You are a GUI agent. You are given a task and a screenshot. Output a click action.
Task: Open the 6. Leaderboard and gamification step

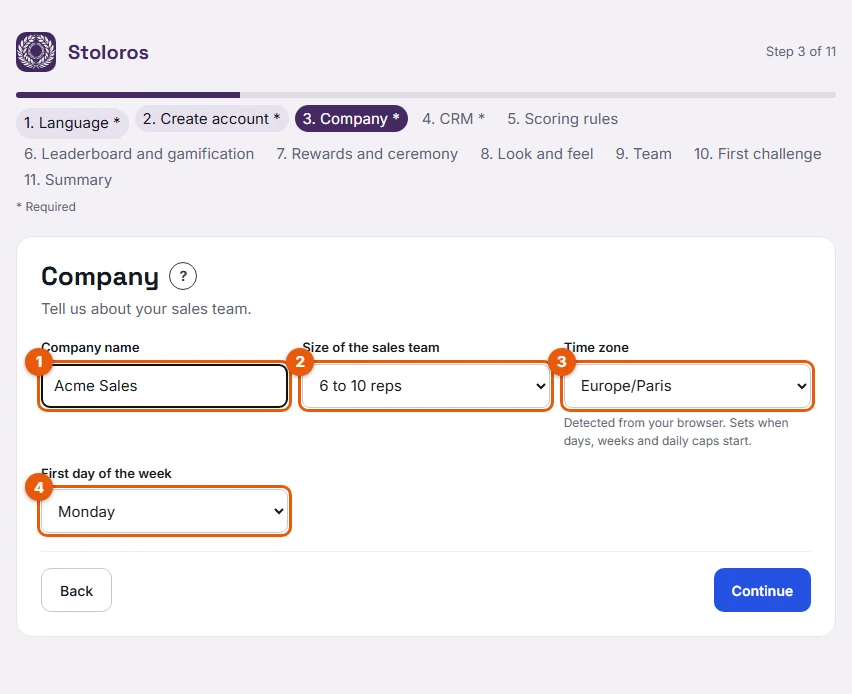point(139,154)
